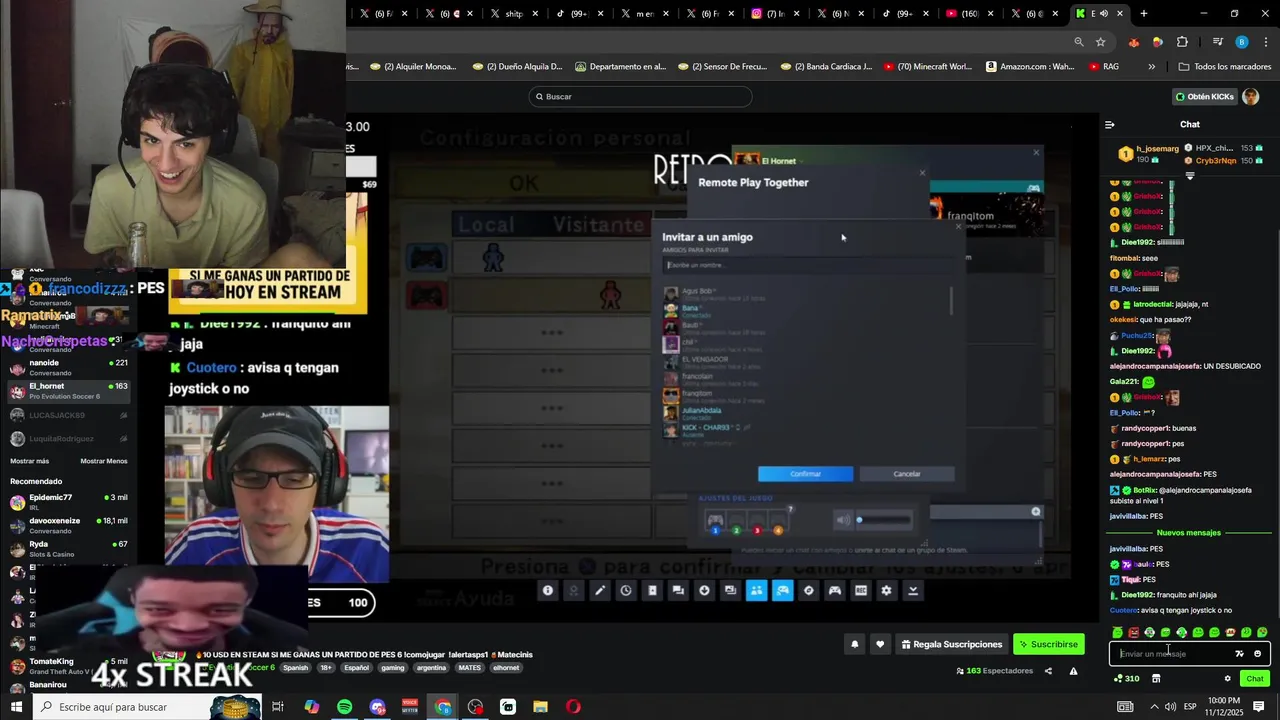The width and height of the screenshot is (1280, 720).
Task: Close the Invitar a un amigo dialog
Action: coord(958,226)
